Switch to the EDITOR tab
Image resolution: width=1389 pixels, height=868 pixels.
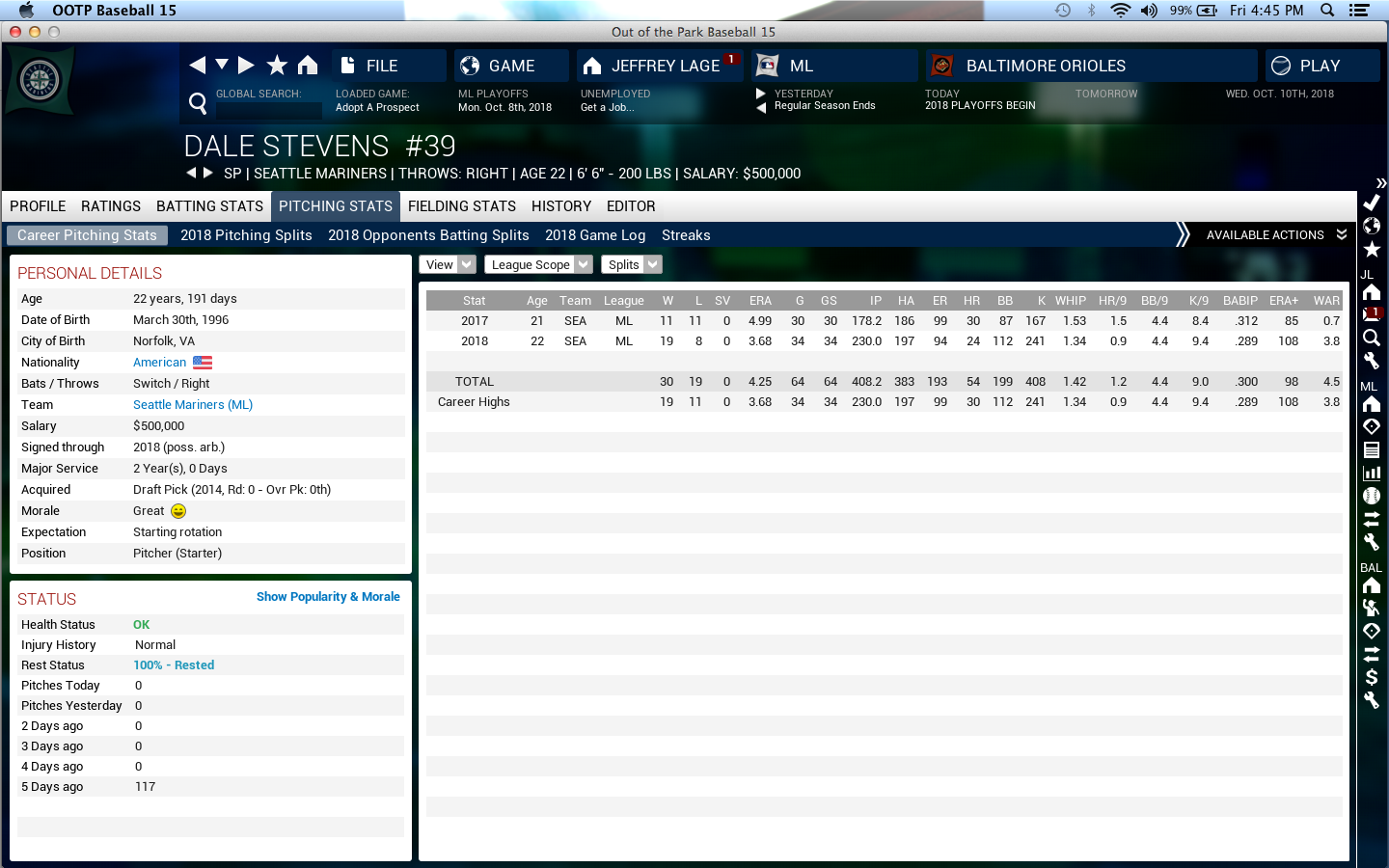pyautogui.click(x=631, y=206)
